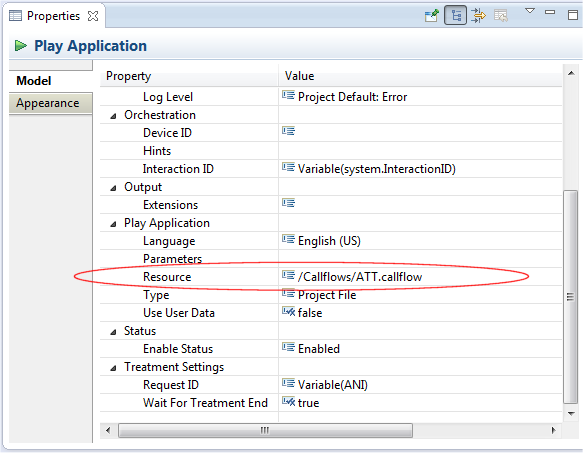
Task: Click the Interaction ID value icon
Action: pos(288,168)
